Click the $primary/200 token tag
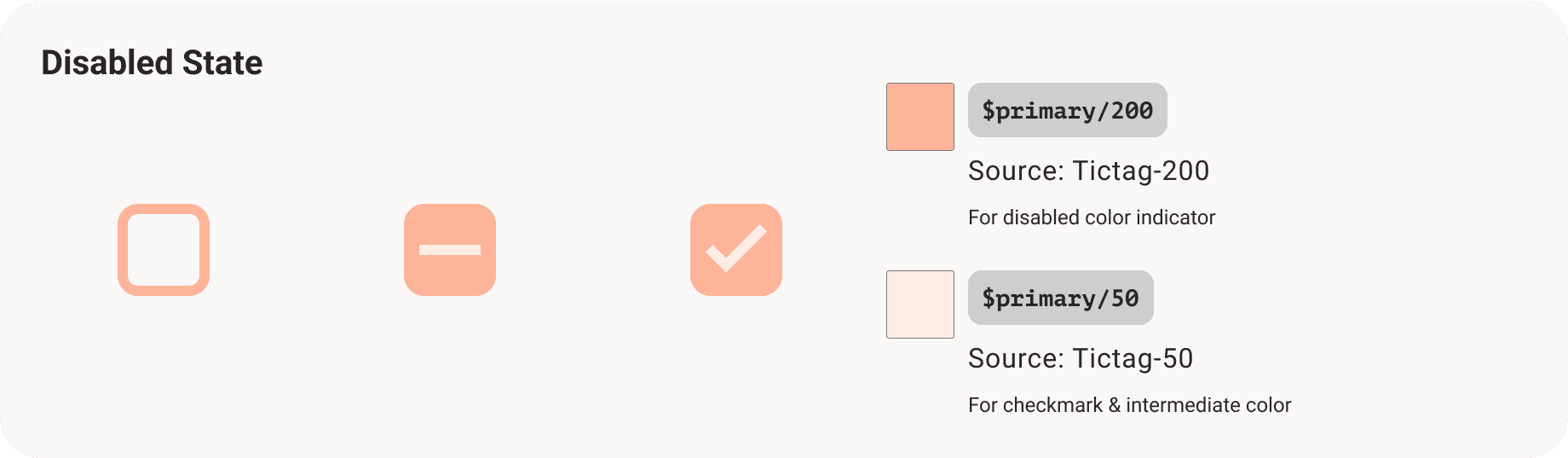 click(x=1068, y=110)
